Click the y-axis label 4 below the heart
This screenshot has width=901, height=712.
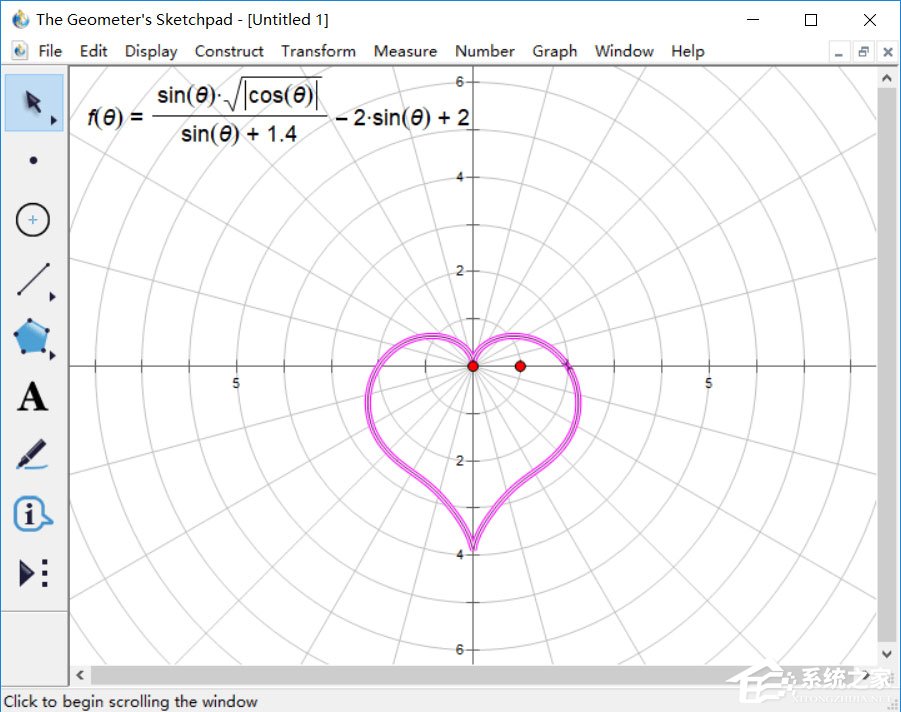tap(460, 555)
